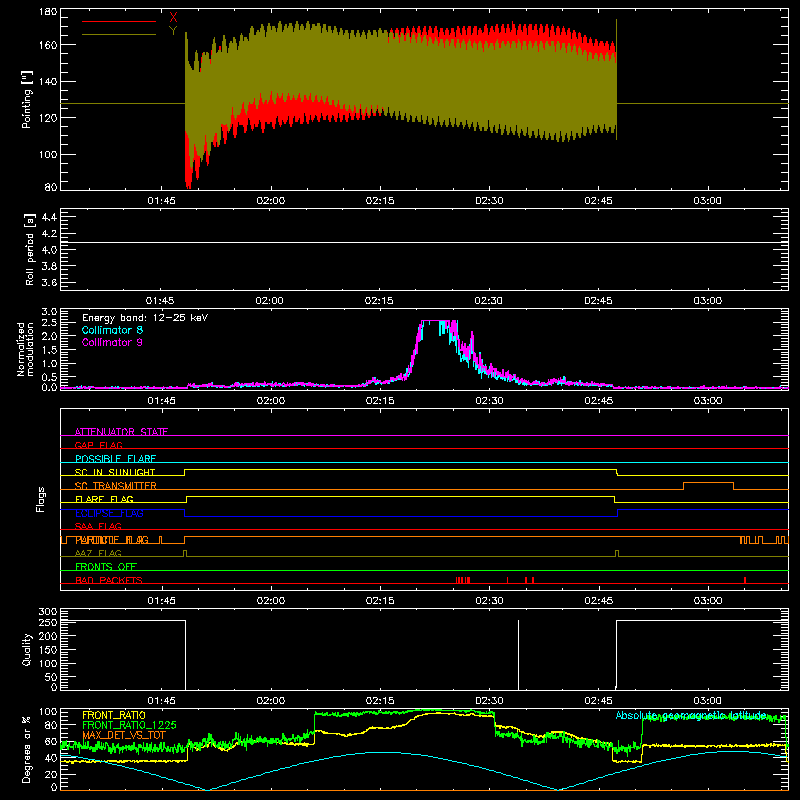Click the ATTENUATOR_STATE flag label
This screenshot has height=800, width=800.
tap(121, 432)
